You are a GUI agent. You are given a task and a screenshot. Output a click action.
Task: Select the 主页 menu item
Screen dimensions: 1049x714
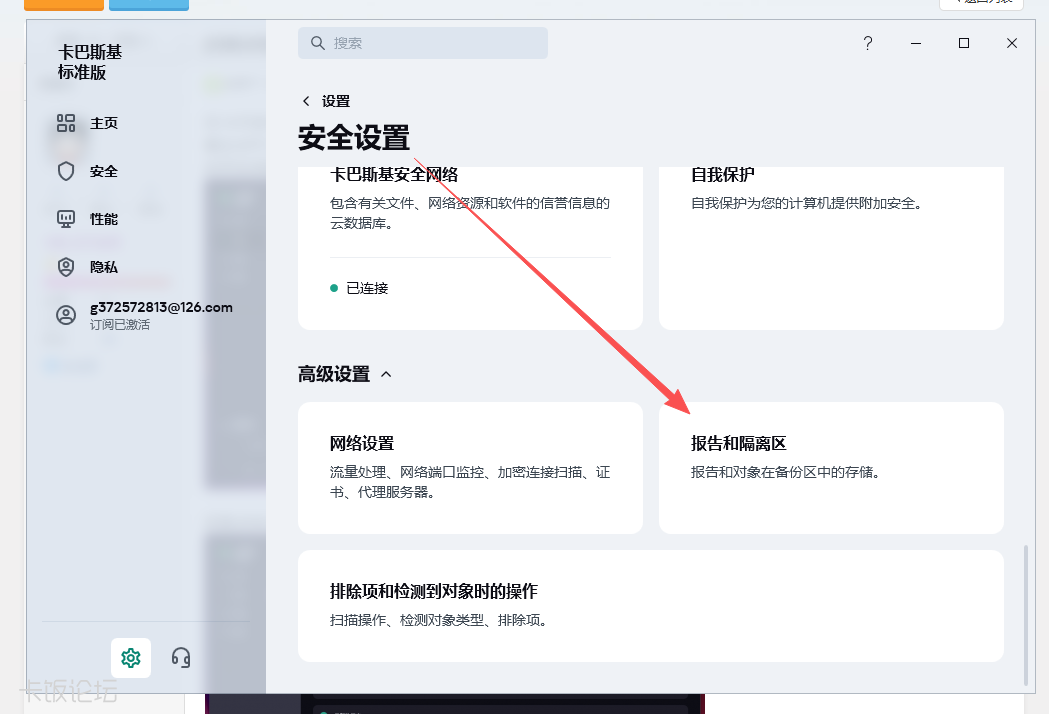(x=104, y=123)
